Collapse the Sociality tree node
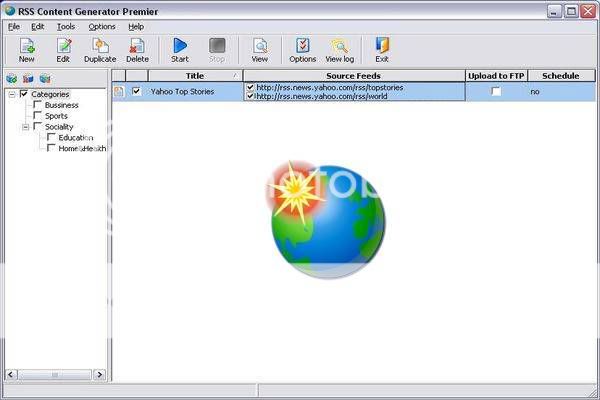Viewport: 600px width, 400px height. [x=26, y=127]
